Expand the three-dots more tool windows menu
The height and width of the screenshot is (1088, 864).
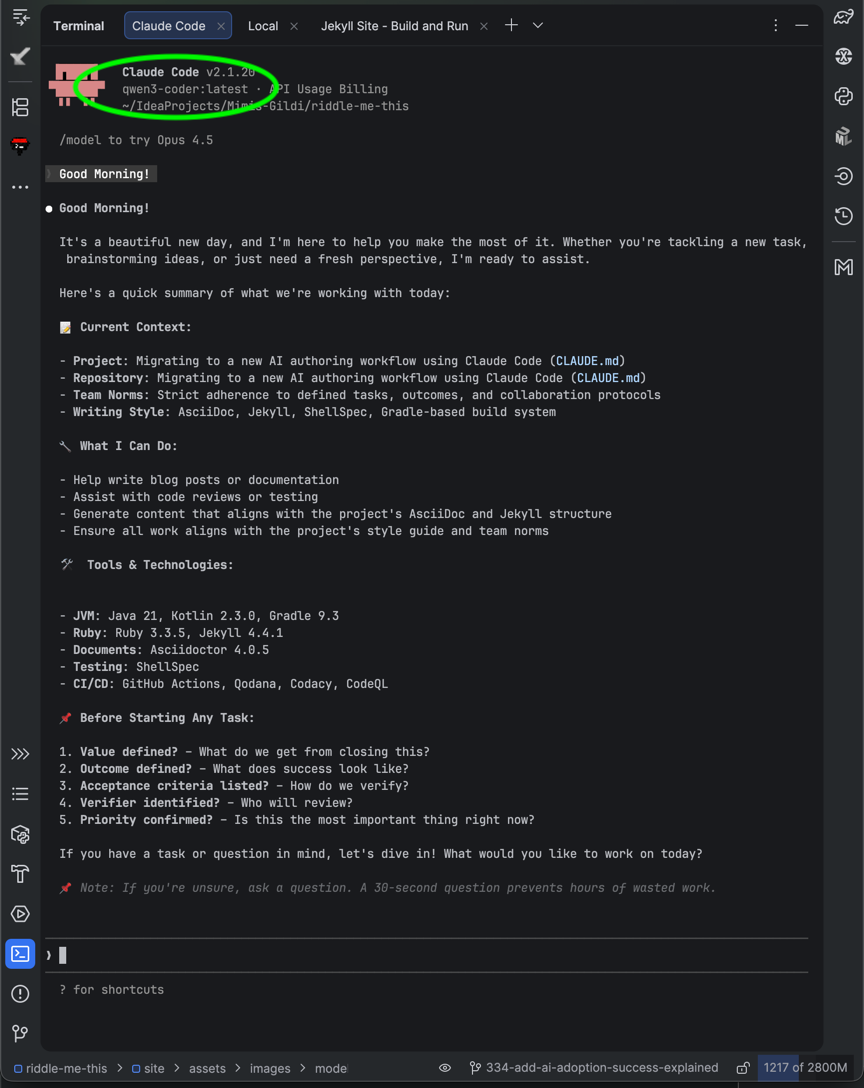click(20, 187)
